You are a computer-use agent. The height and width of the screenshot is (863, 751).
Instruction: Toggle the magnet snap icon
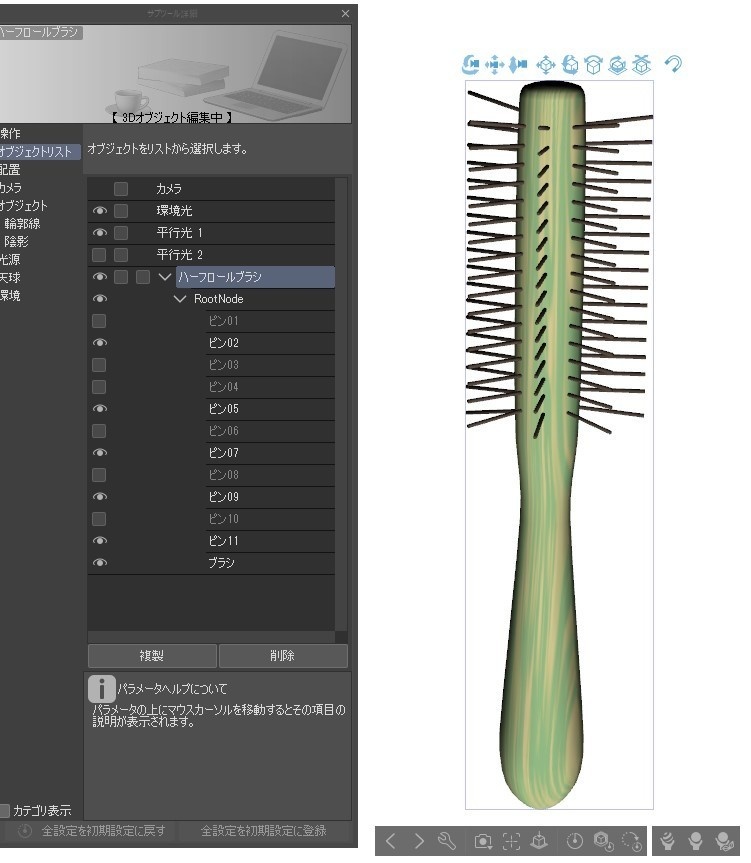click(x=673, y=64)
